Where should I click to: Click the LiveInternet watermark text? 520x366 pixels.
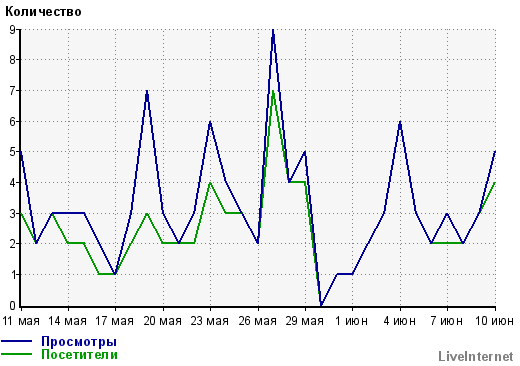point(475,356)
